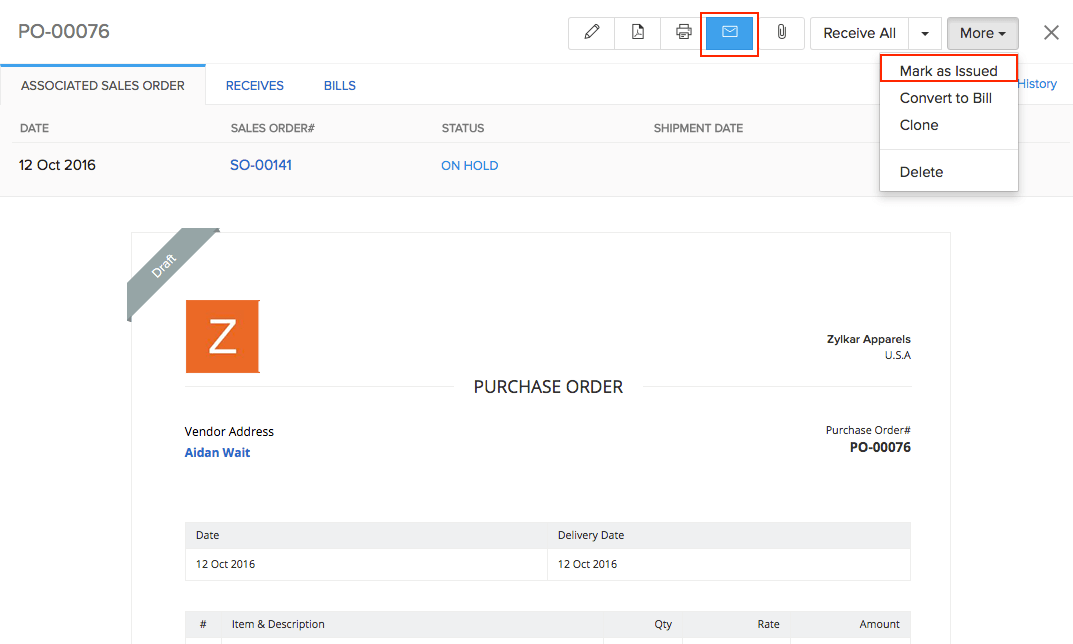Open sales order SO-00141
Image resolution: width=1073 pixels, height=644 pixels.
(261, 165)
